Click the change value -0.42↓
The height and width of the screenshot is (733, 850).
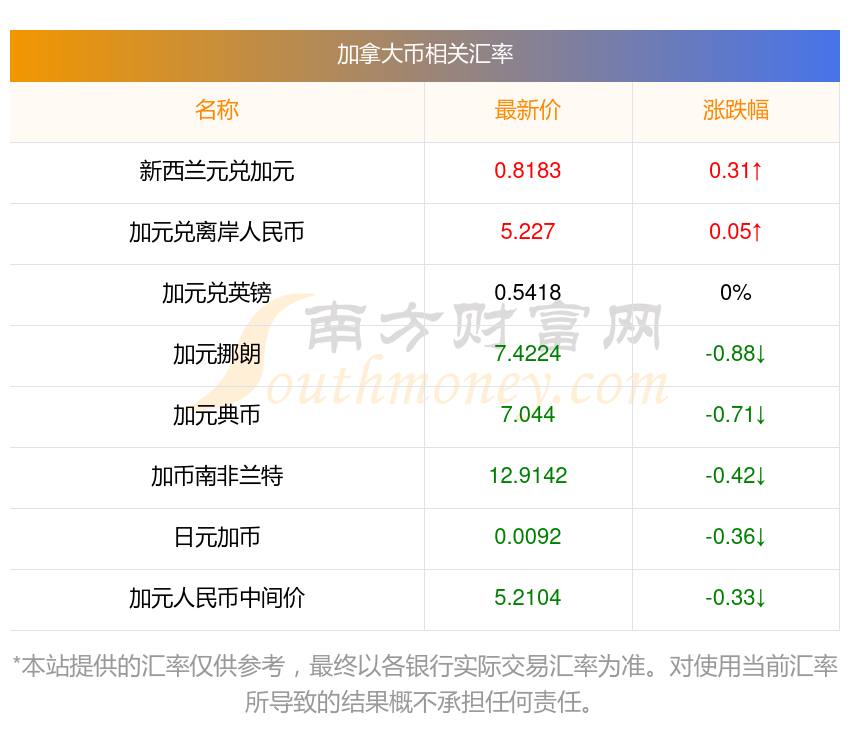tap(736, 476)
